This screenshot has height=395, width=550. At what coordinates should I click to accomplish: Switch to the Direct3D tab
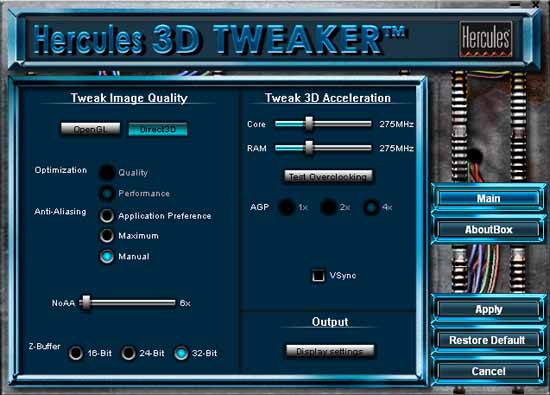[x=157, y=129]
